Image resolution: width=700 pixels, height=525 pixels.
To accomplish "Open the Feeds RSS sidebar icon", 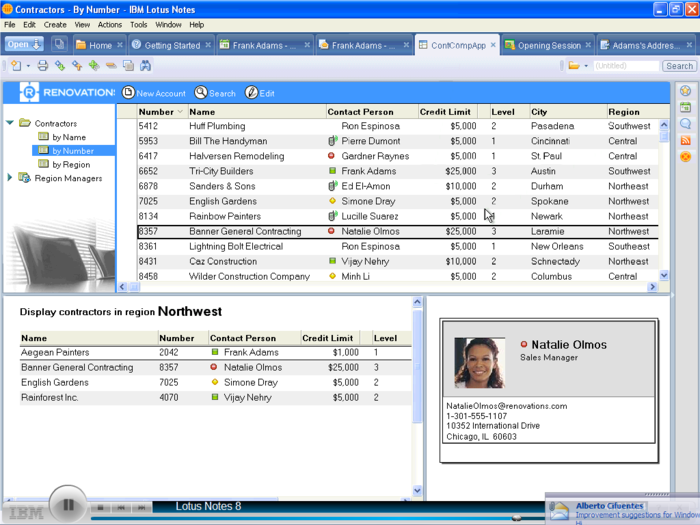I will click(685, 140).
